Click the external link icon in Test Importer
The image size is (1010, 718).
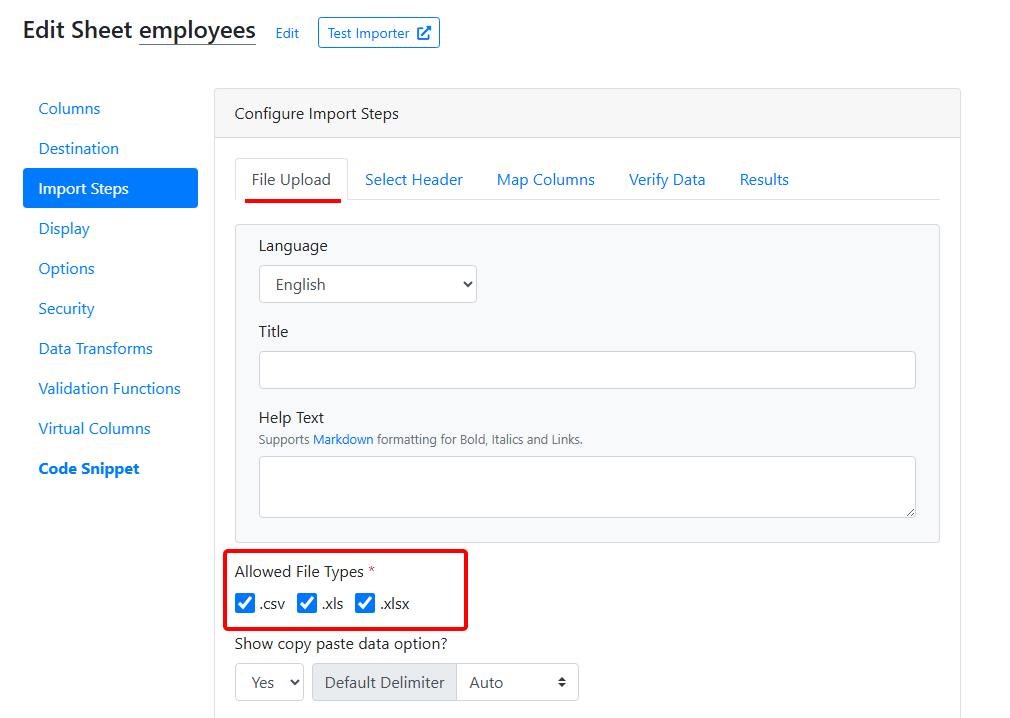click(x=424, y=33)
